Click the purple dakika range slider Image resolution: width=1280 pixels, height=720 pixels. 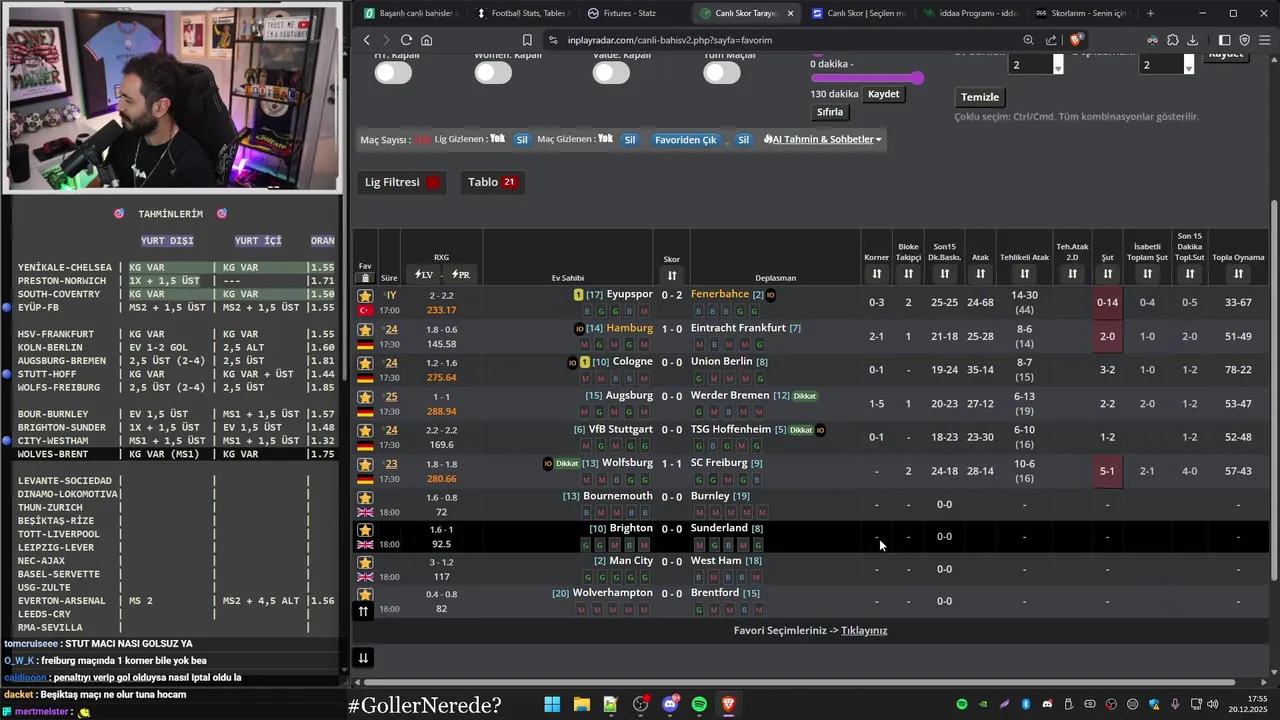pyautogui.click(x=867, y=78)
